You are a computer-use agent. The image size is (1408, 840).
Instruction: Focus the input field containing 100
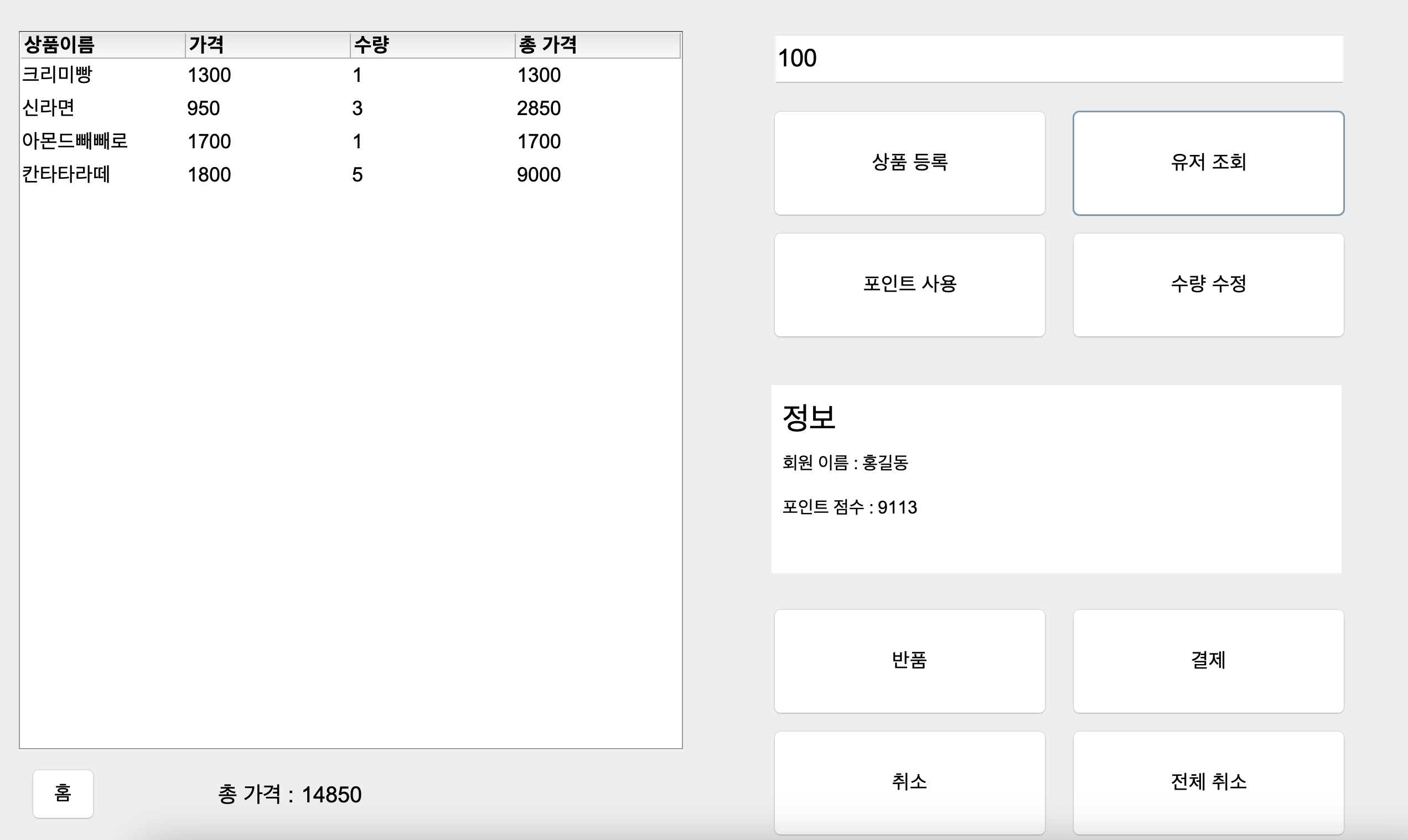pyautogui.click(x=1058, y=59)
